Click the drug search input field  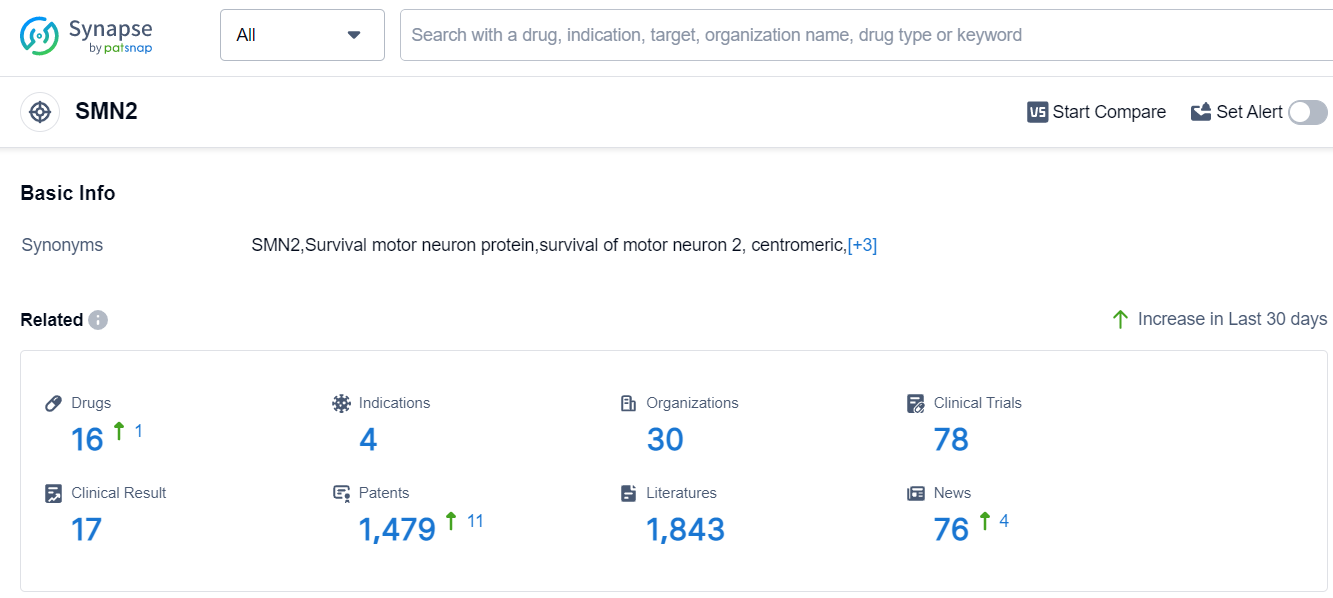click(860, 35)
